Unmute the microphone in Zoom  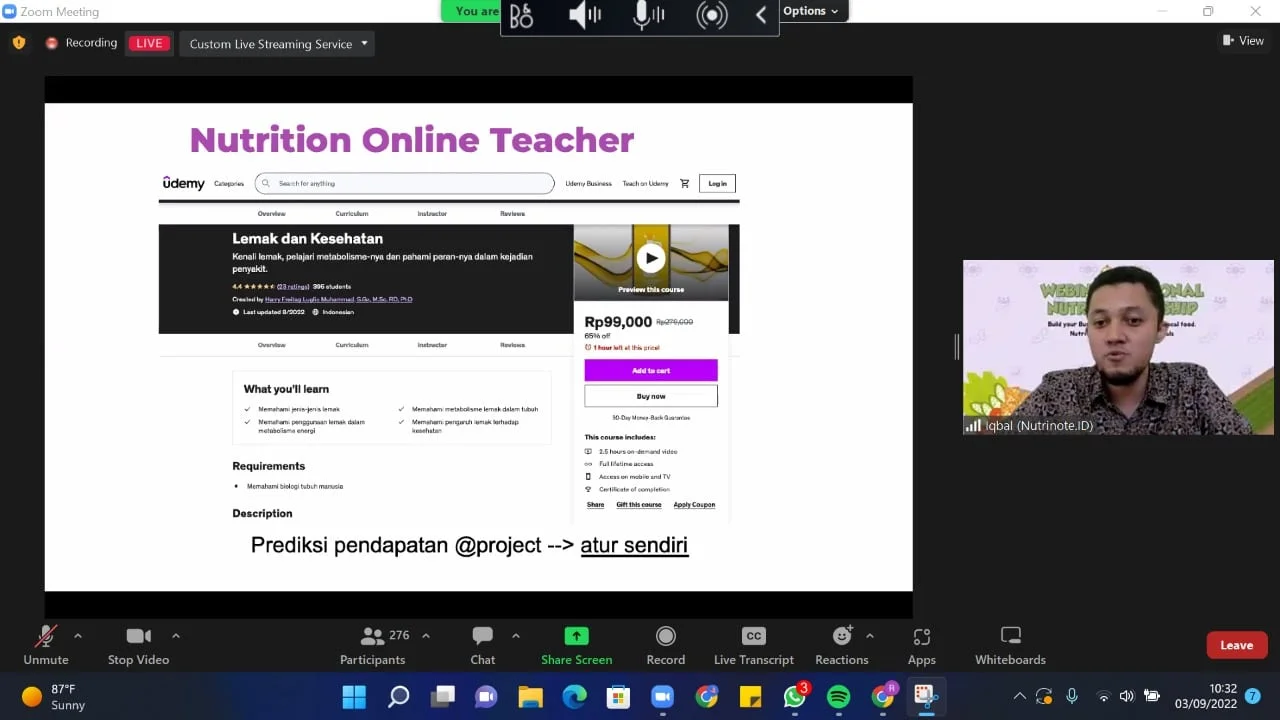46,645
